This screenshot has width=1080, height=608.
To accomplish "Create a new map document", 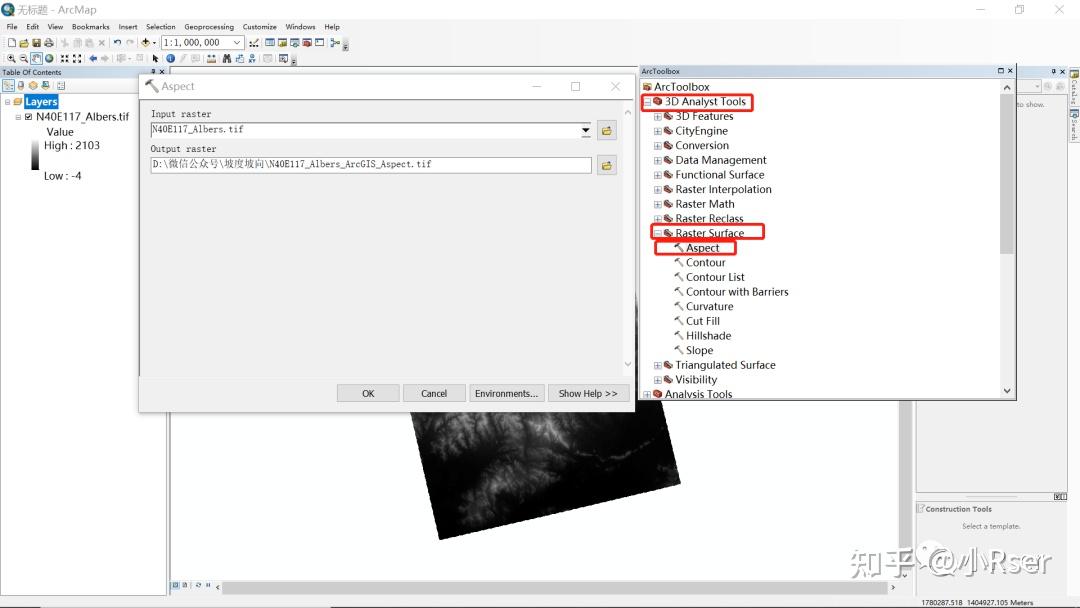I will [12, 43].
